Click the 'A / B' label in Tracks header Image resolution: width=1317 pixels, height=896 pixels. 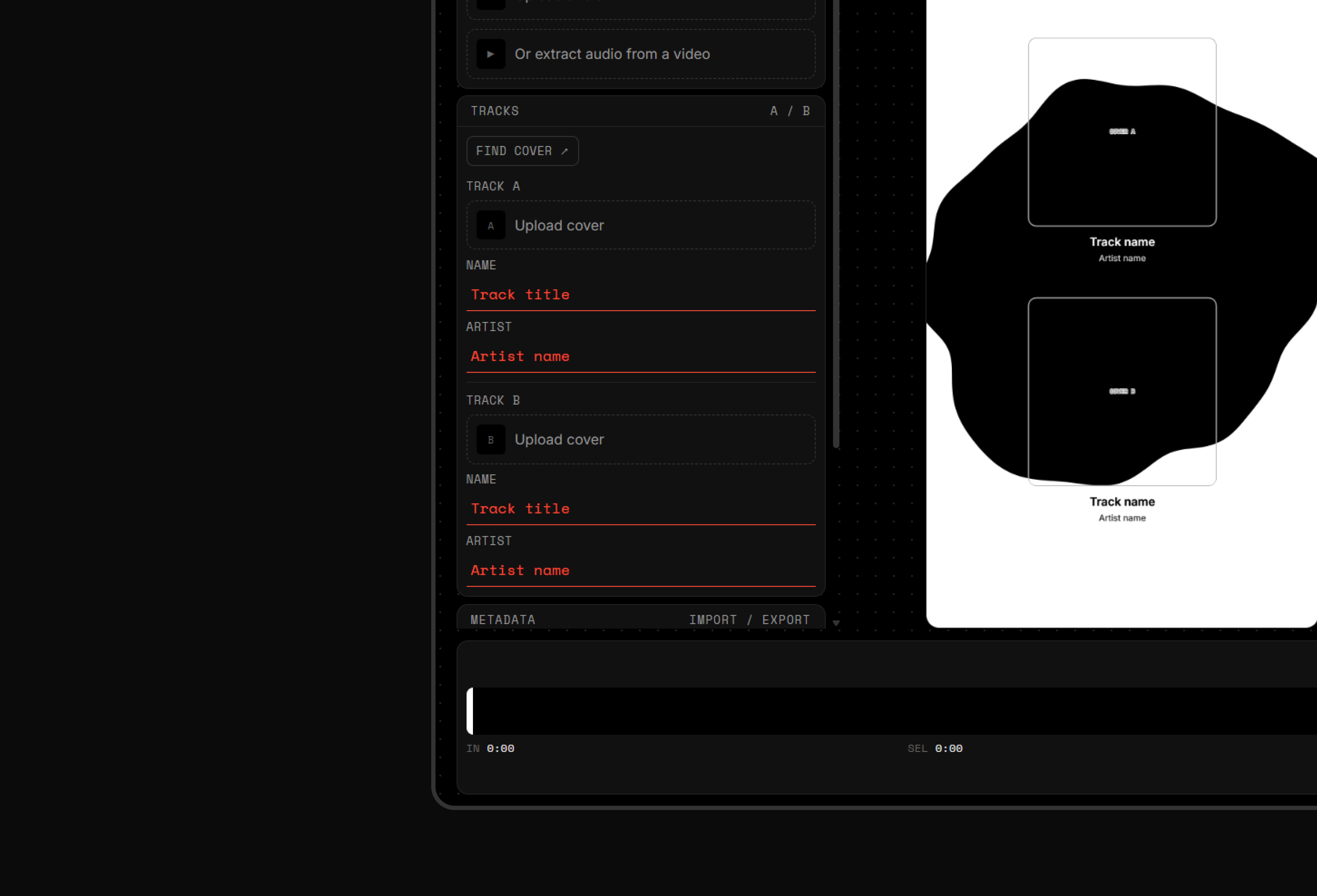789,111
